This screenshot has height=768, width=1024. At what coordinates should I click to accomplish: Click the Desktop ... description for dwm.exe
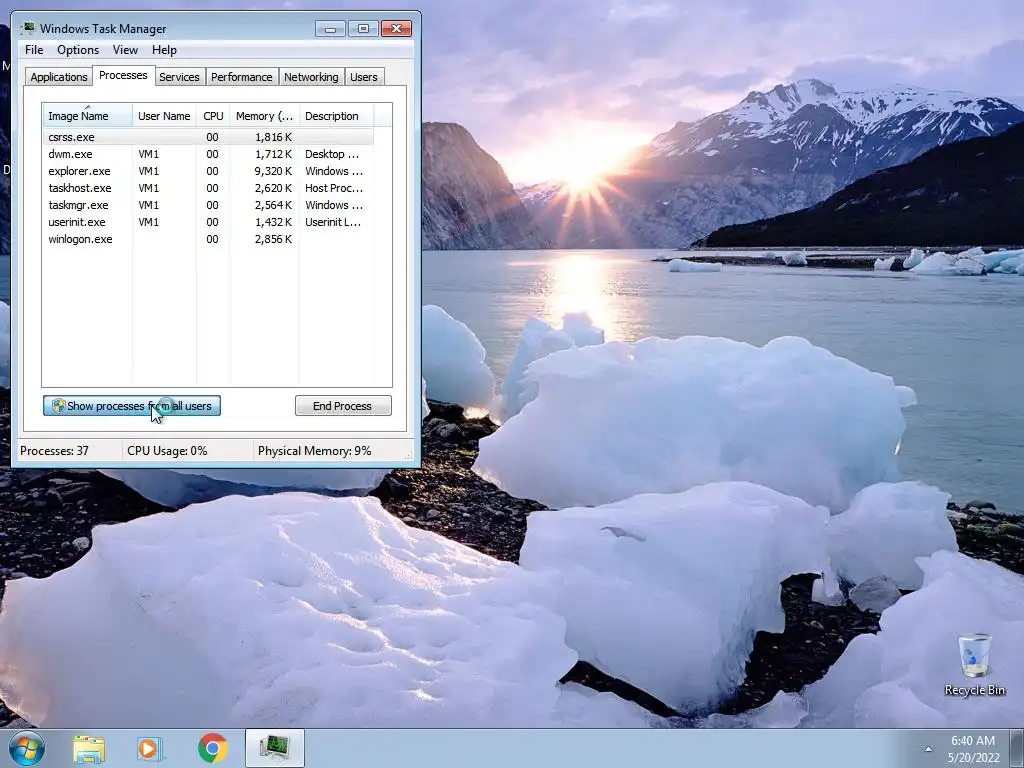[x=332, y=154]
